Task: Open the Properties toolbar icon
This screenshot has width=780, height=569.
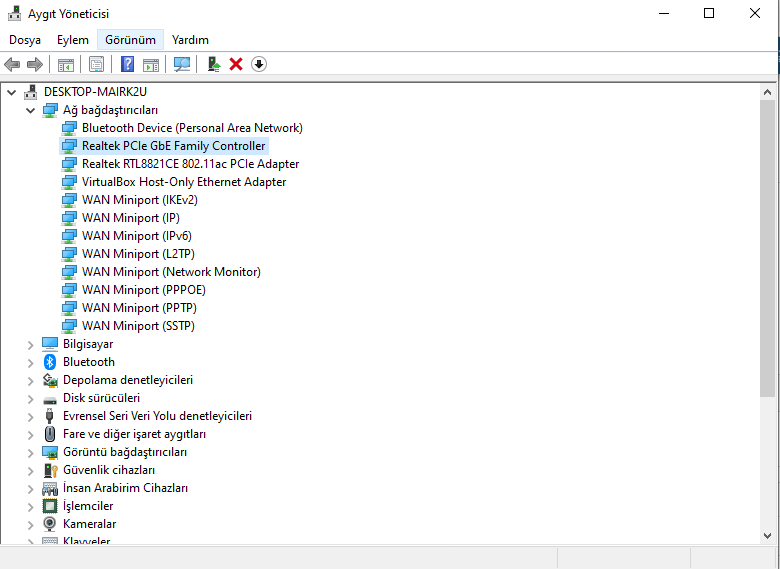Action: 96,64
